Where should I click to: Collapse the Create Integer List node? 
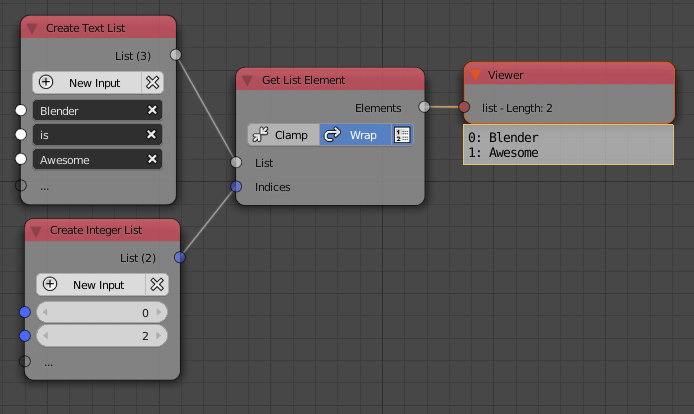coord(36,231)
